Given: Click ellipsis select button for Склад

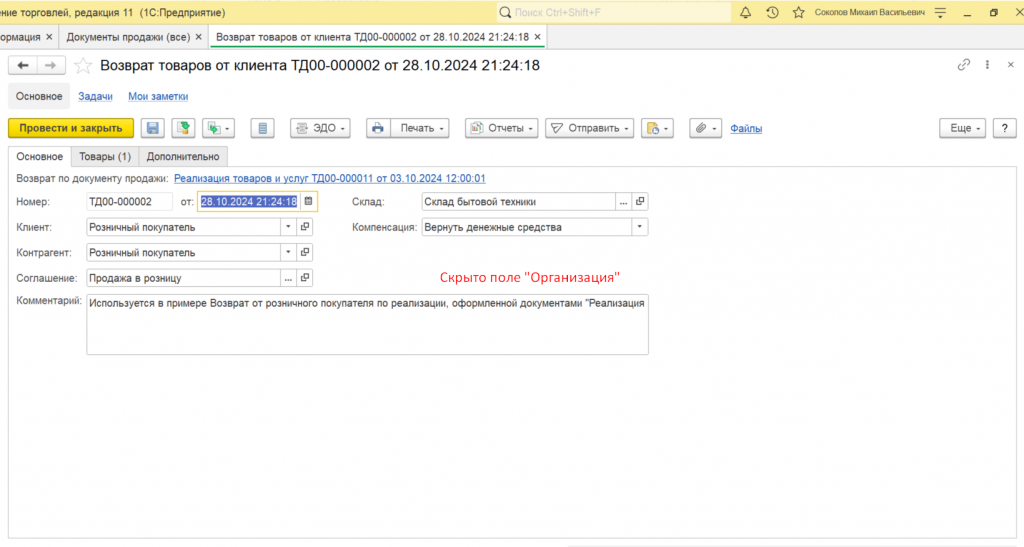Looking at the screenshot, I should coord(624,202).
